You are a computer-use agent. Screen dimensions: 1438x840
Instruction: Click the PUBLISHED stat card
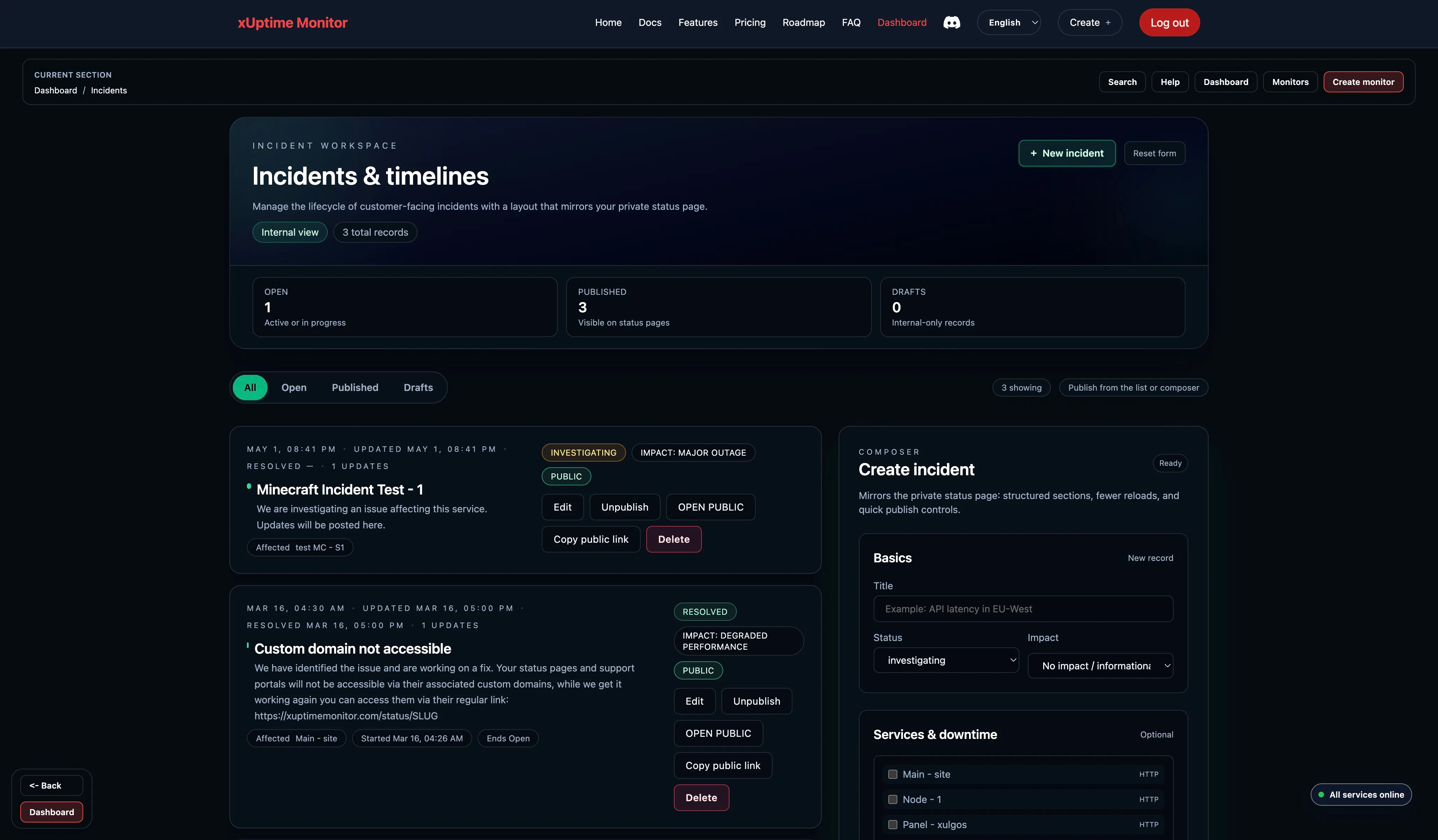(718, 307)
